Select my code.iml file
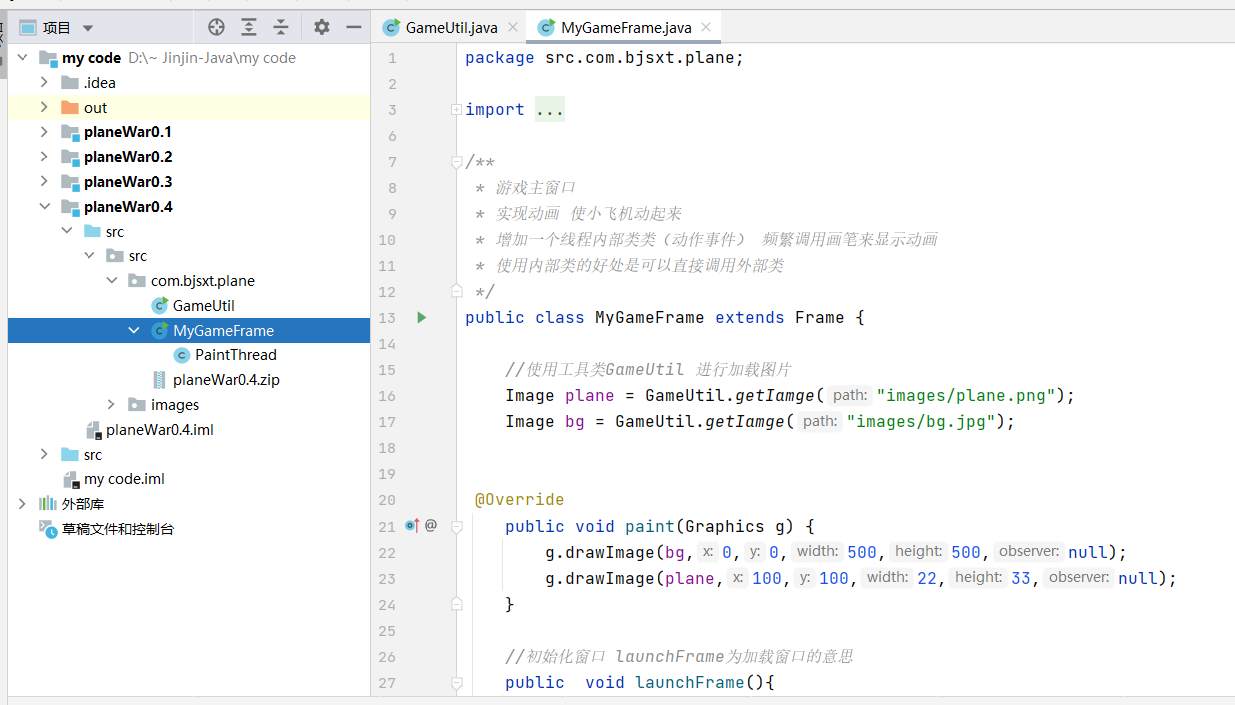This screenshot has width=1235, height=705. 124,479
